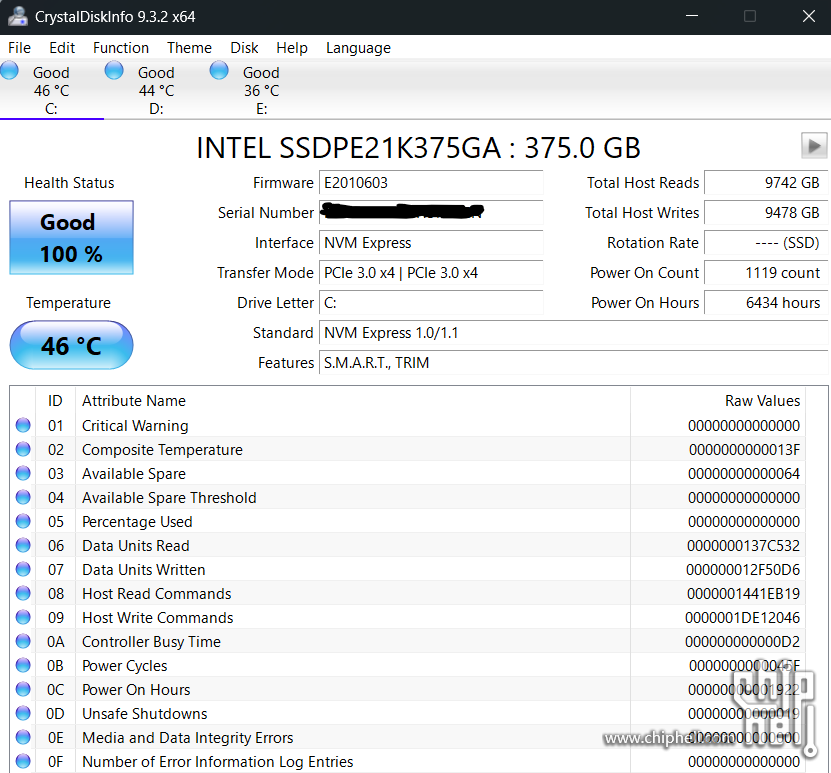Click the blue health orb above D: drive

pyautogui.click(x=114, y=70)
